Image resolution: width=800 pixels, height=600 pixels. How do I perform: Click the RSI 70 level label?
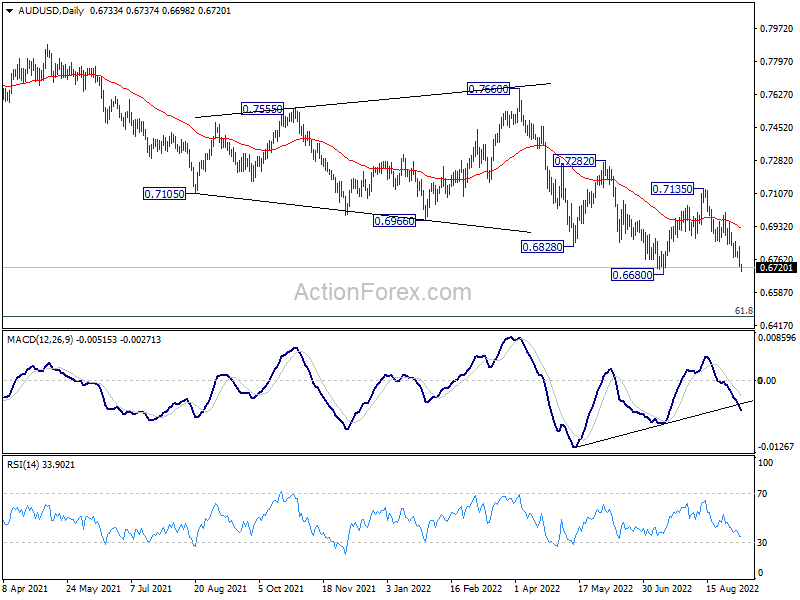coord(762,494)
